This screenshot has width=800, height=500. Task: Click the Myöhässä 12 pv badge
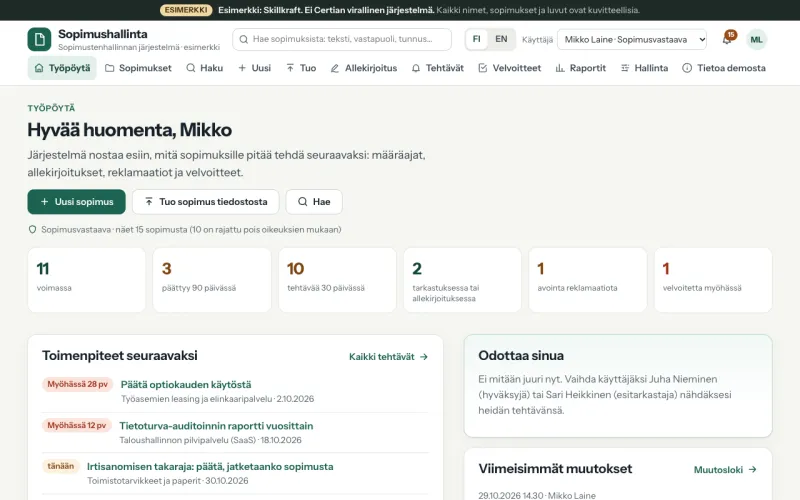[77, 425]
